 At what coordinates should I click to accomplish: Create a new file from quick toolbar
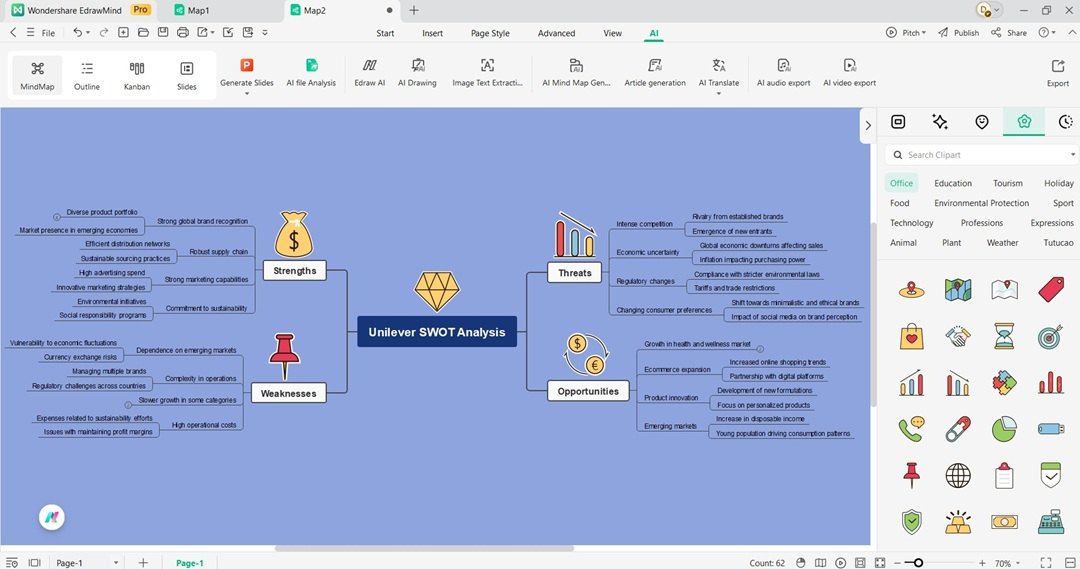(123, 32)
